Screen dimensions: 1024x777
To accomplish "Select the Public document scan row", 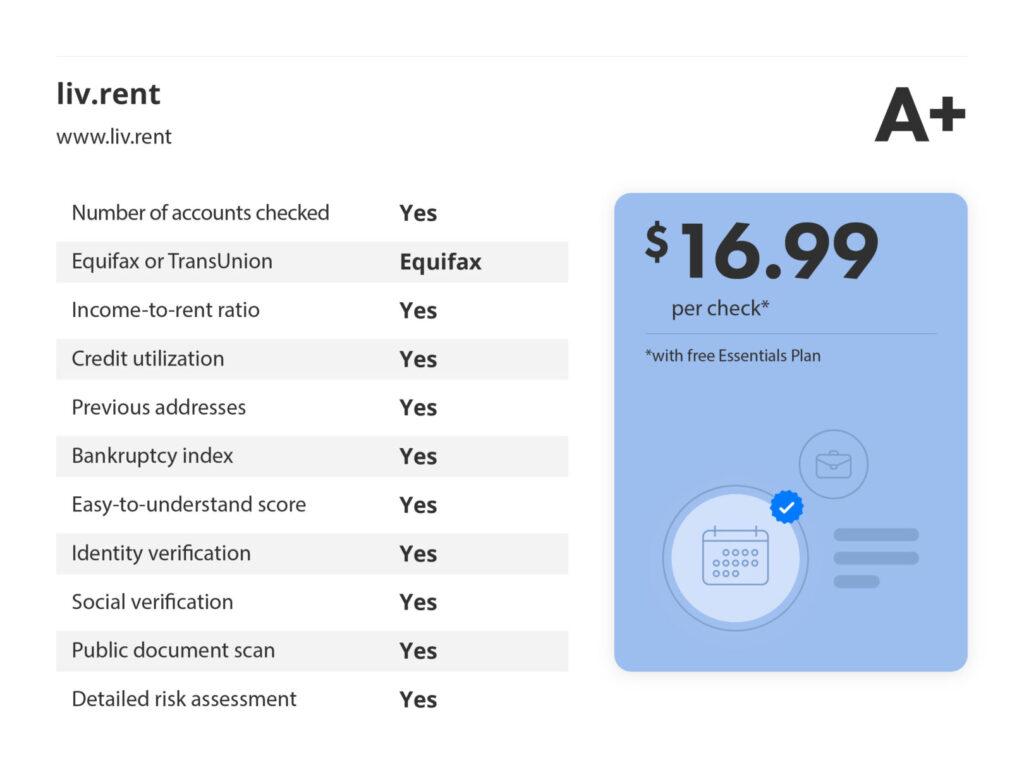I will tap(312, 651).
